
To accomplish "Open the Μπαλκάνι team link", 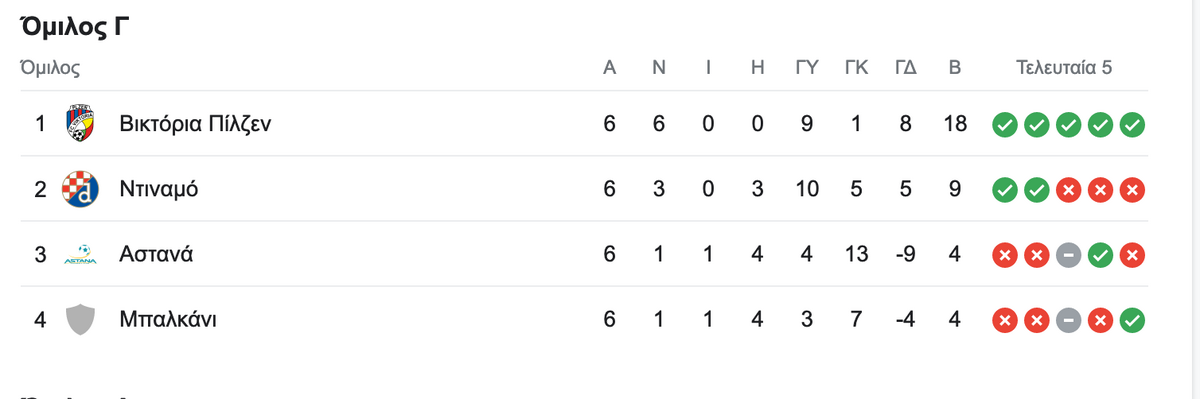I will tap(168, 319).
